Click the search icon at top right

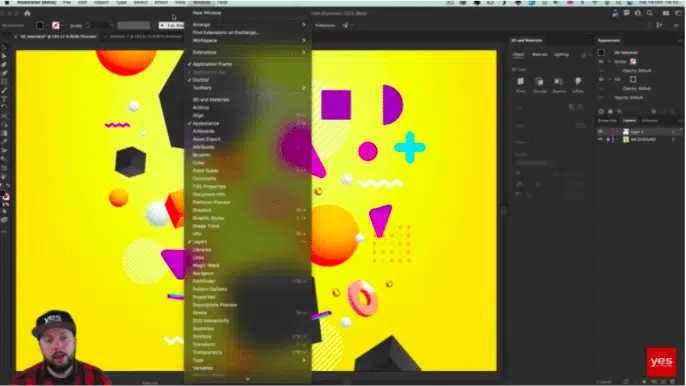click(x=650, y=13)
